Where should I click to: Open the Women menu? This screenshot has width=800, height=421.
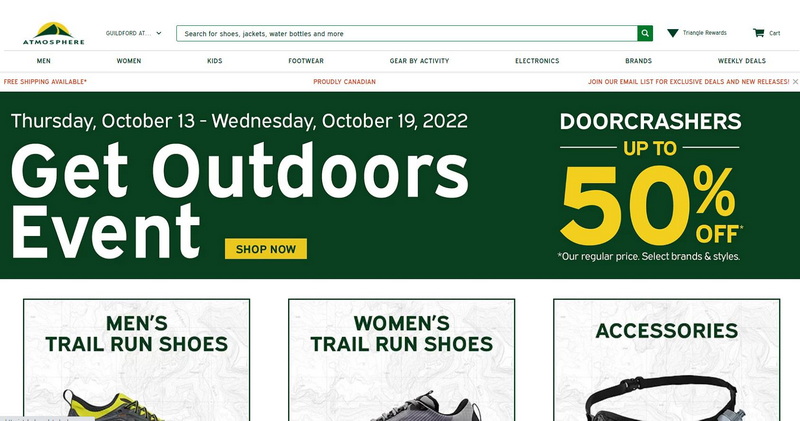[x=129, y=61]
